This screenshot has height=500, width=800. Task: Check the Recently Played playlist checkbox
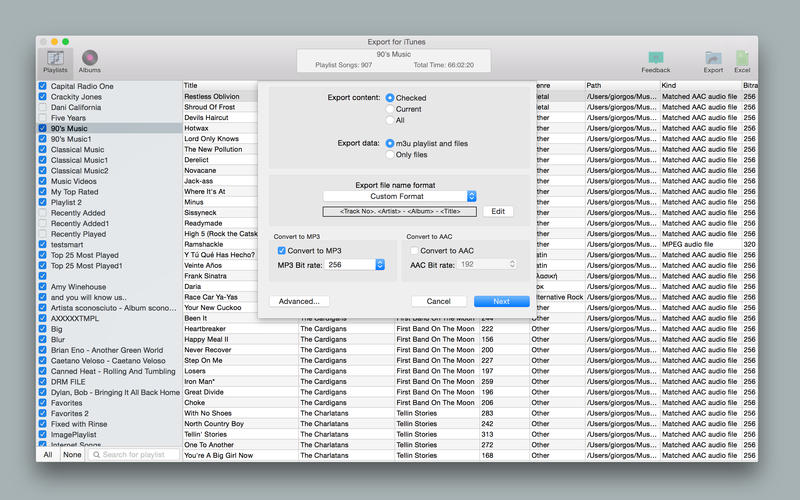click(x=43, y=234)
